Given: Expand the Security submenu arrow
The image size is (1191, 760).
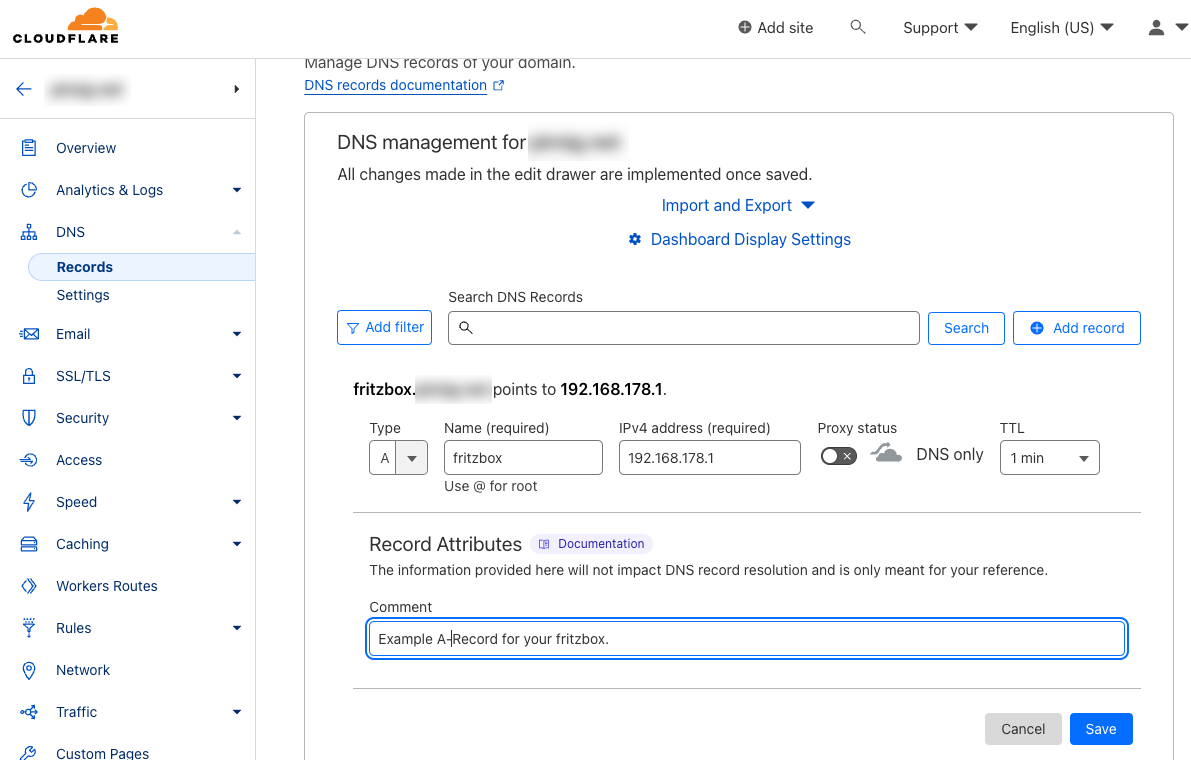Looking at the screenshot, I should tap(236, 418).
